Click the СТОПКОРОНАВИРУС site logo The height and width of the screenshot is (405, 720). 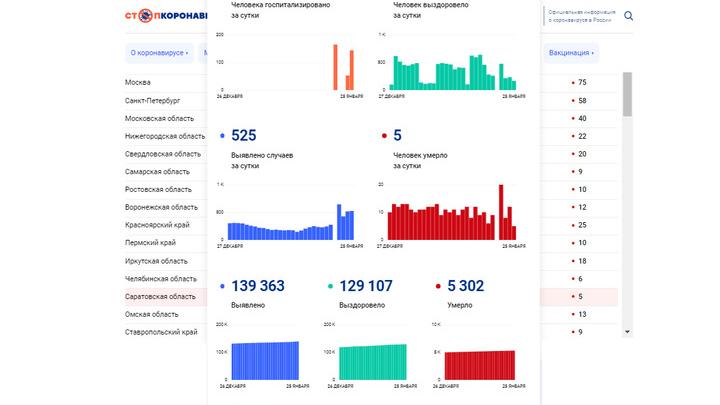coord(167,16)
